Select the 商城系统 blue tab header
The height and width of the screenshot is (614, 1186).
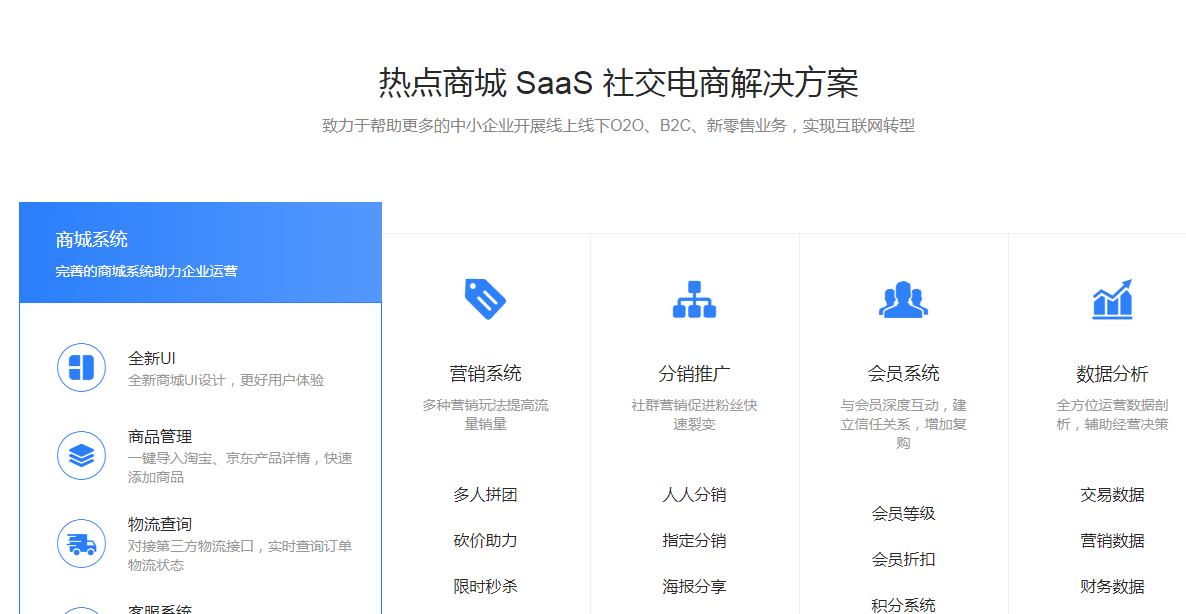tap(200, 253)
